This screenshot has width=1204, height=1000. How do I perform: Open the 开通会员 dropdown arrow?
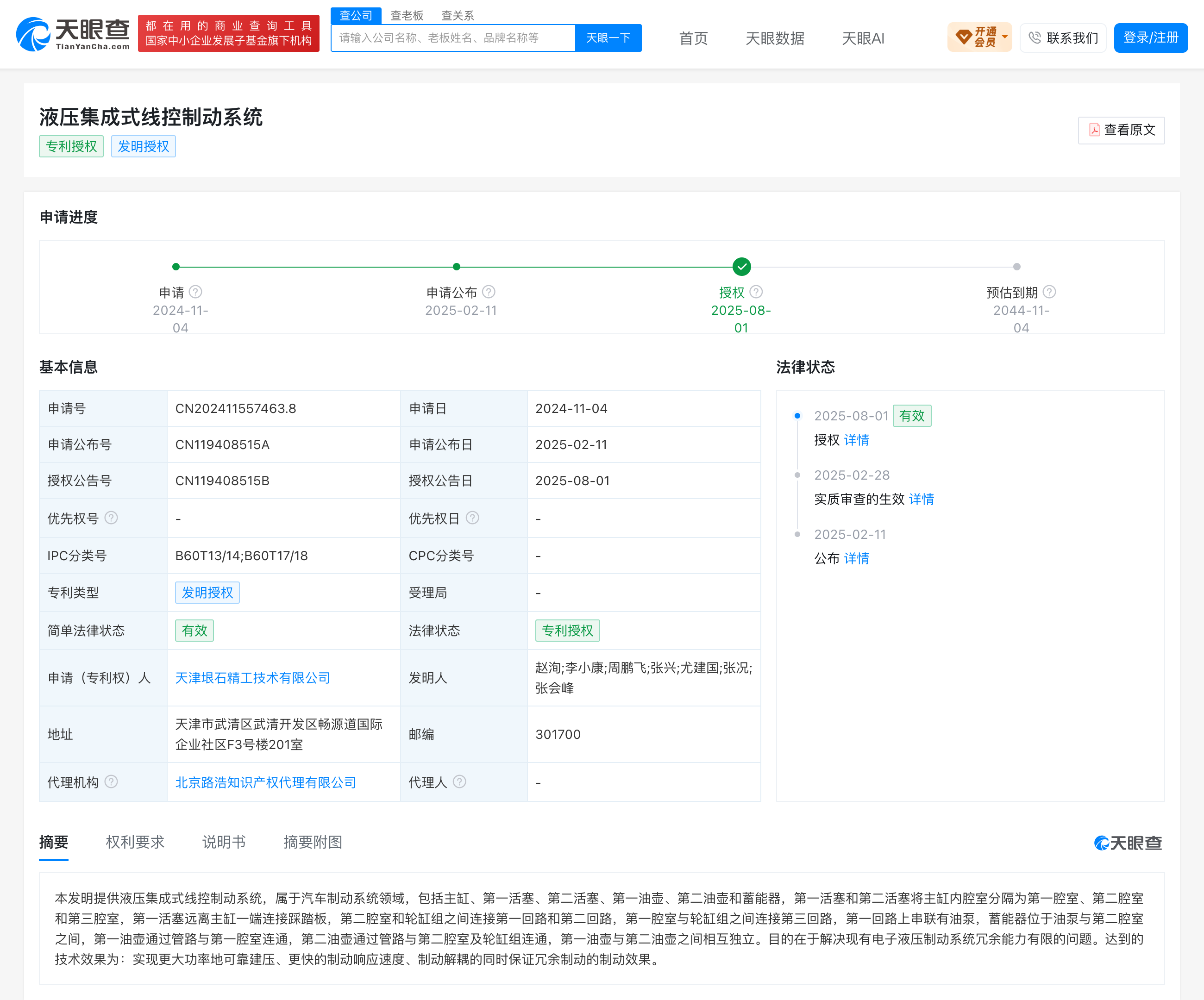pyautogui.click(x=1004, y=37)
